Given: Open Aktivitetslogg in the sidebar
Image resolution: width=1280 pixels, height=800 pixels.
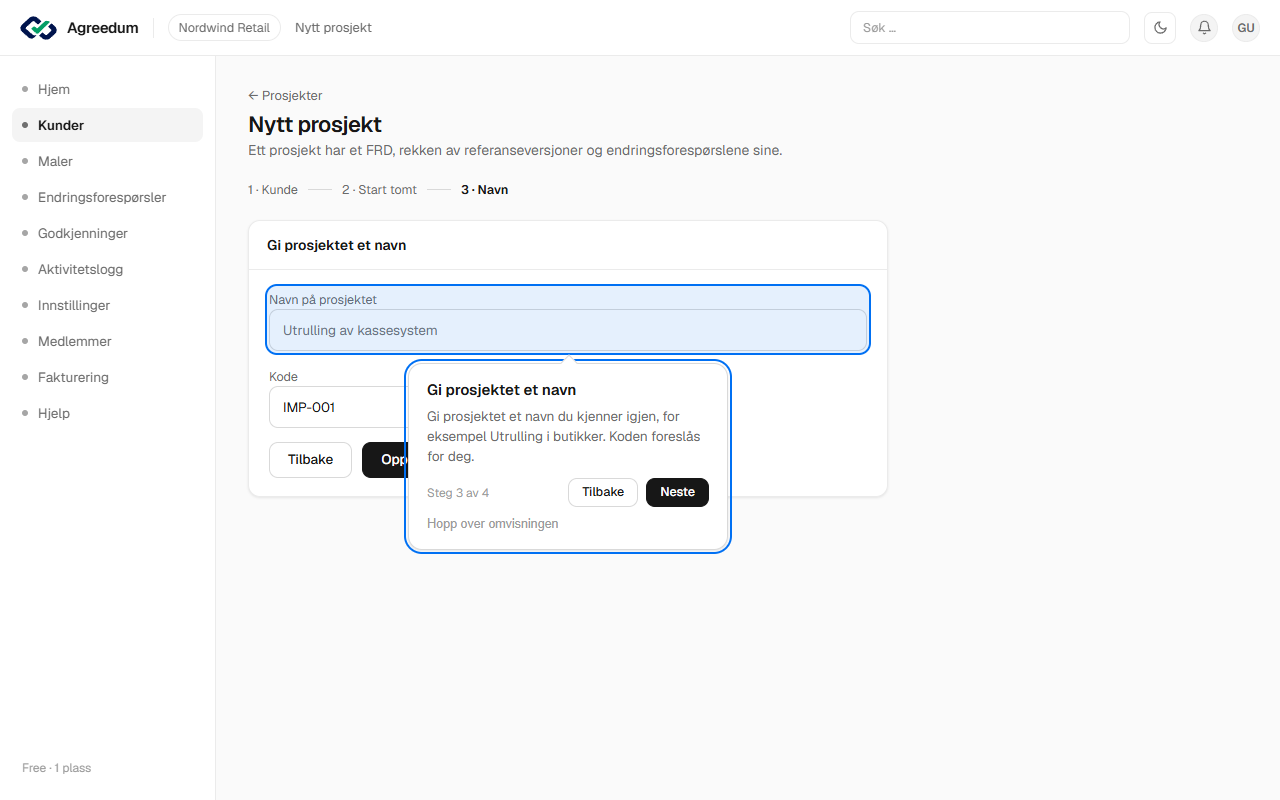Looking at the screenshot, I should [x=107, y=269].
